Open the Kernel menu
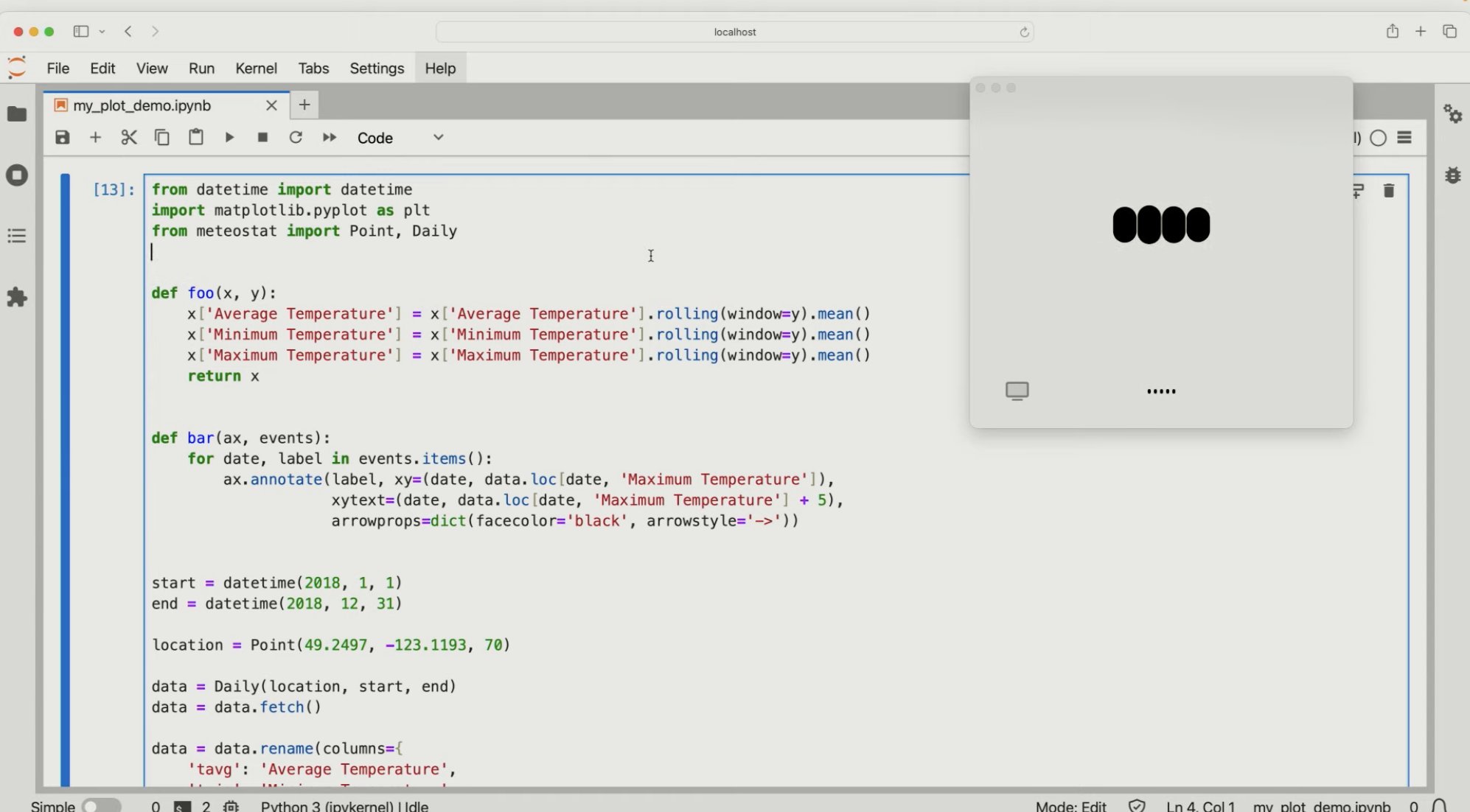Screen dimensions: 1470x812 point(256,69)
